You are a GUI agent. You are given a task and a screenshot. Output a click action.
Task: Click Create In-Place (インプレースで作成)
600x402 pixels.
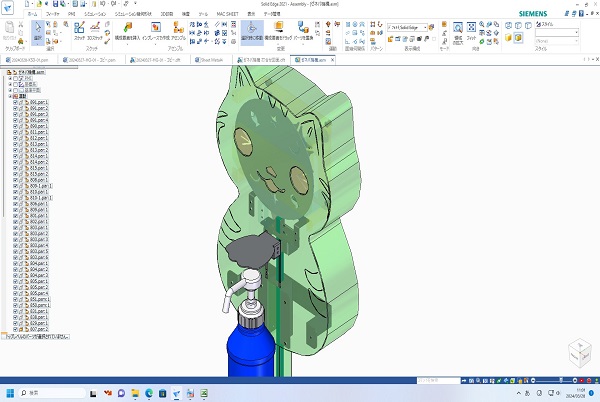click(x=155, y=31)
